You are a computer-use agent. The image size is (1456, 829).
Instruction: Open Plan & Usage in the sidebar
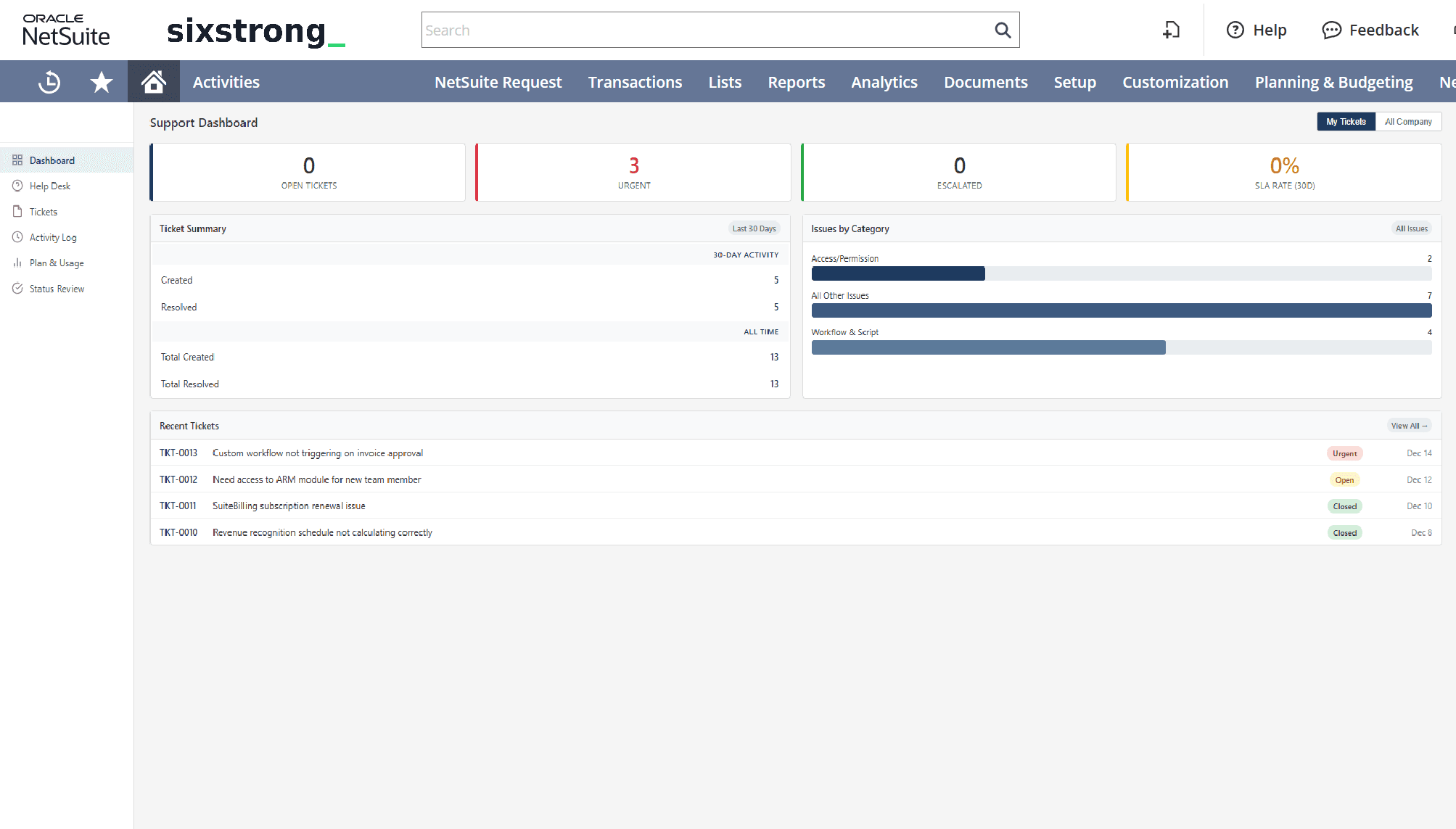point(57,263)
